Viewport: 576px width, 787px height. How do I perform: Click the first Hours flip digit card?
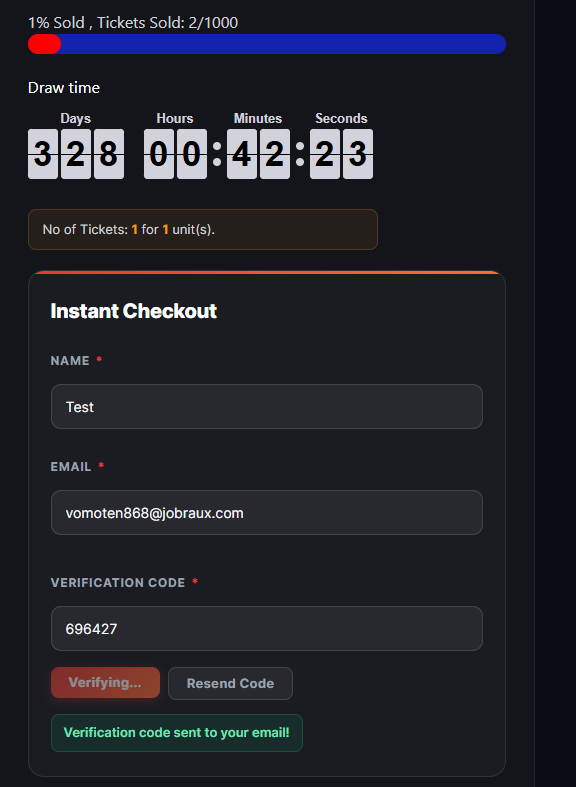159,154
